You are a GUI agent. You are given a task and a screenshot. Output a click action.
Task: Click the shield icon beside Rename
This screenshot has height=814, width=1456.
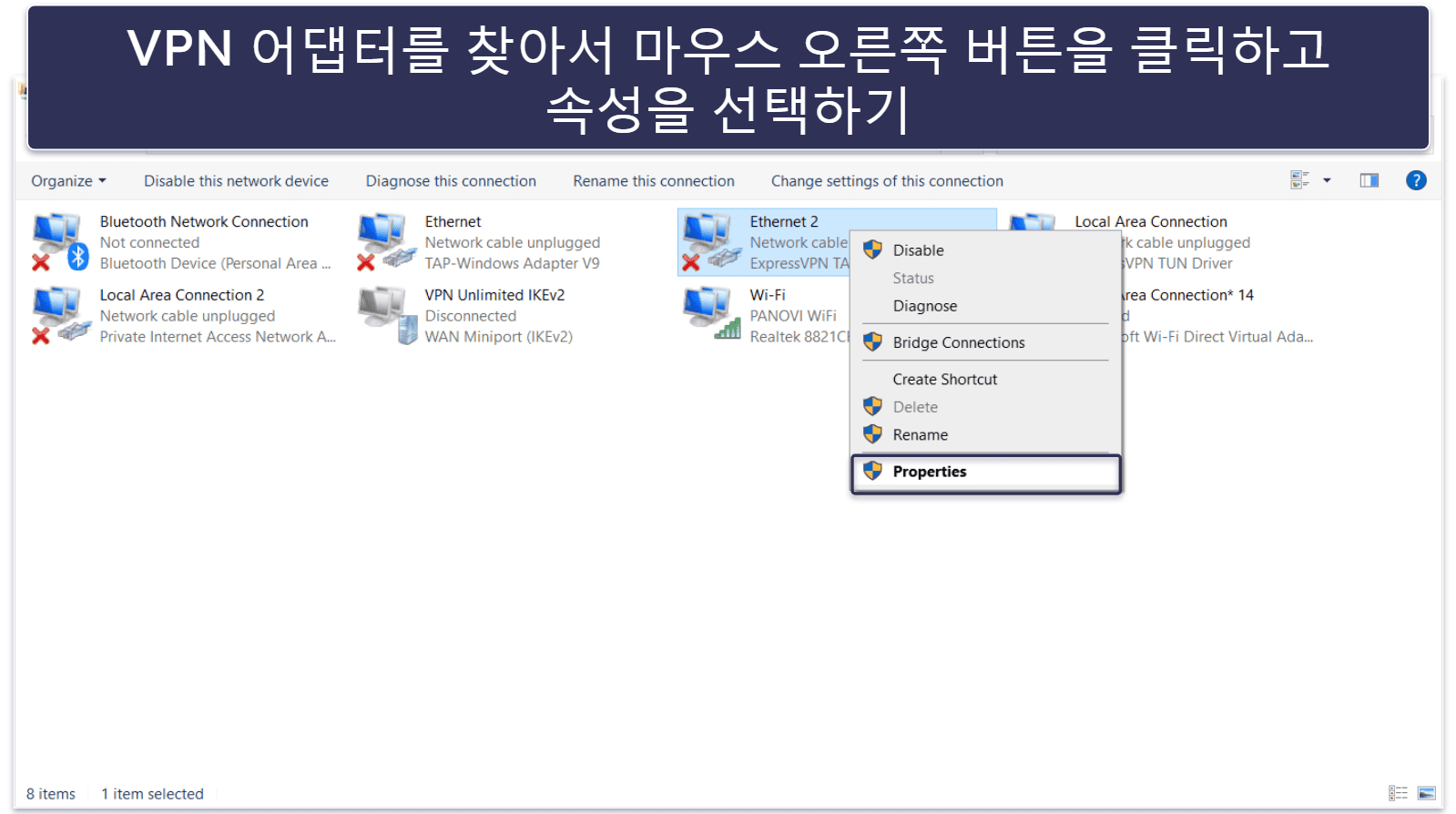(872, 433)
